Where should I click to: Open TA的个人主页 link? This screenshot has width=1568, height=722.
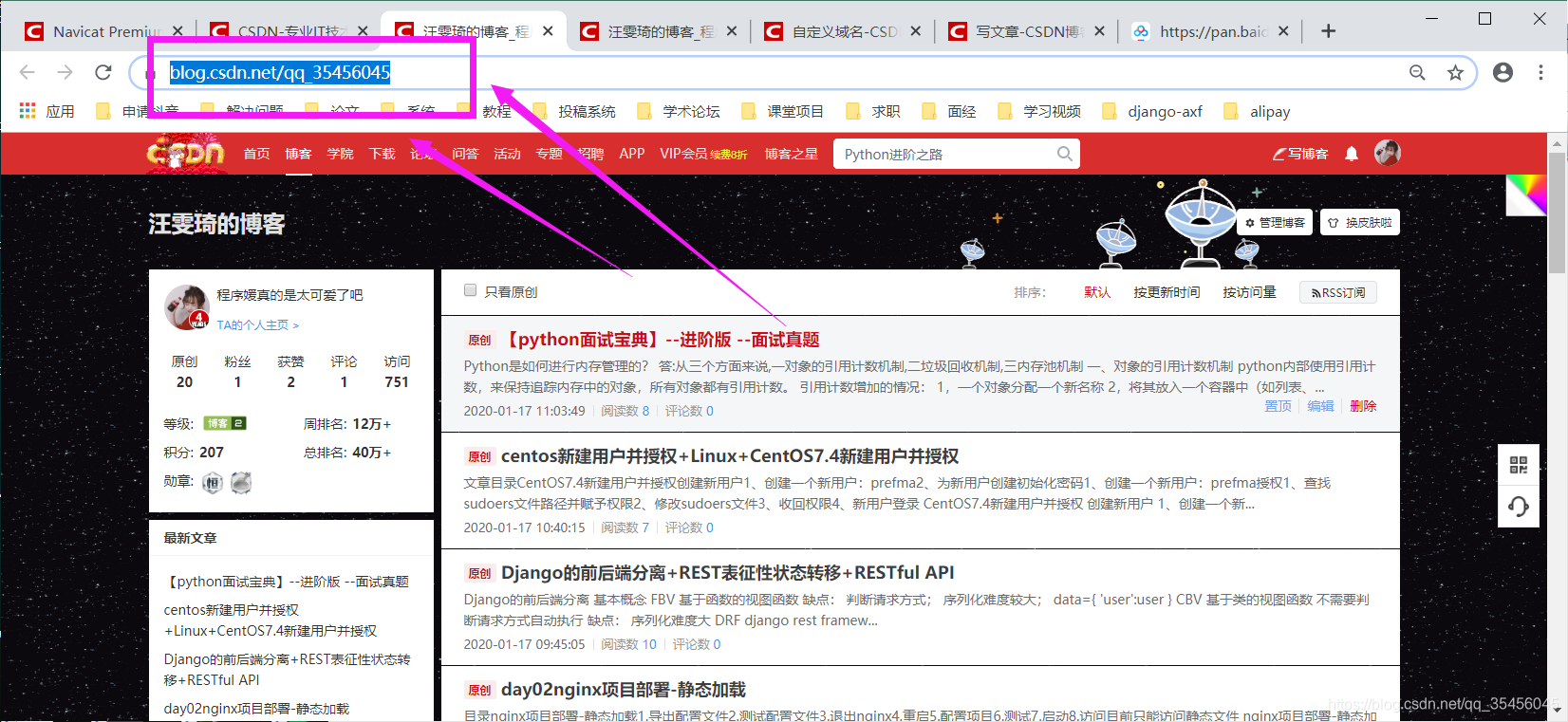(x=257, y=324)
